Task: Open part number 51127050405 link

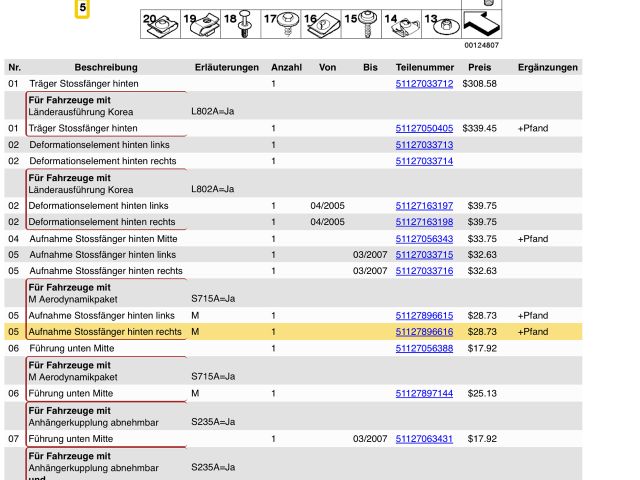Action: 424,129
